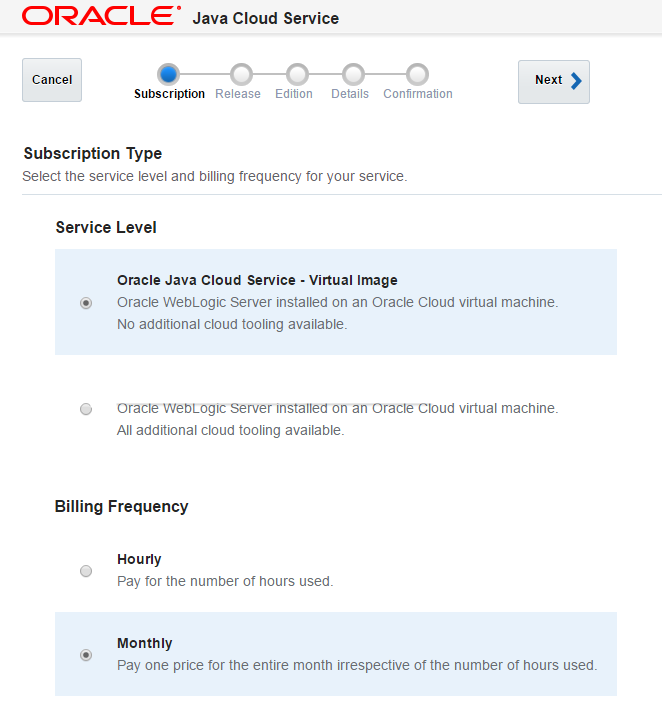Click the Confirmation step label
The height and width of the screenshot is (713, 662).
pos(418,94)
